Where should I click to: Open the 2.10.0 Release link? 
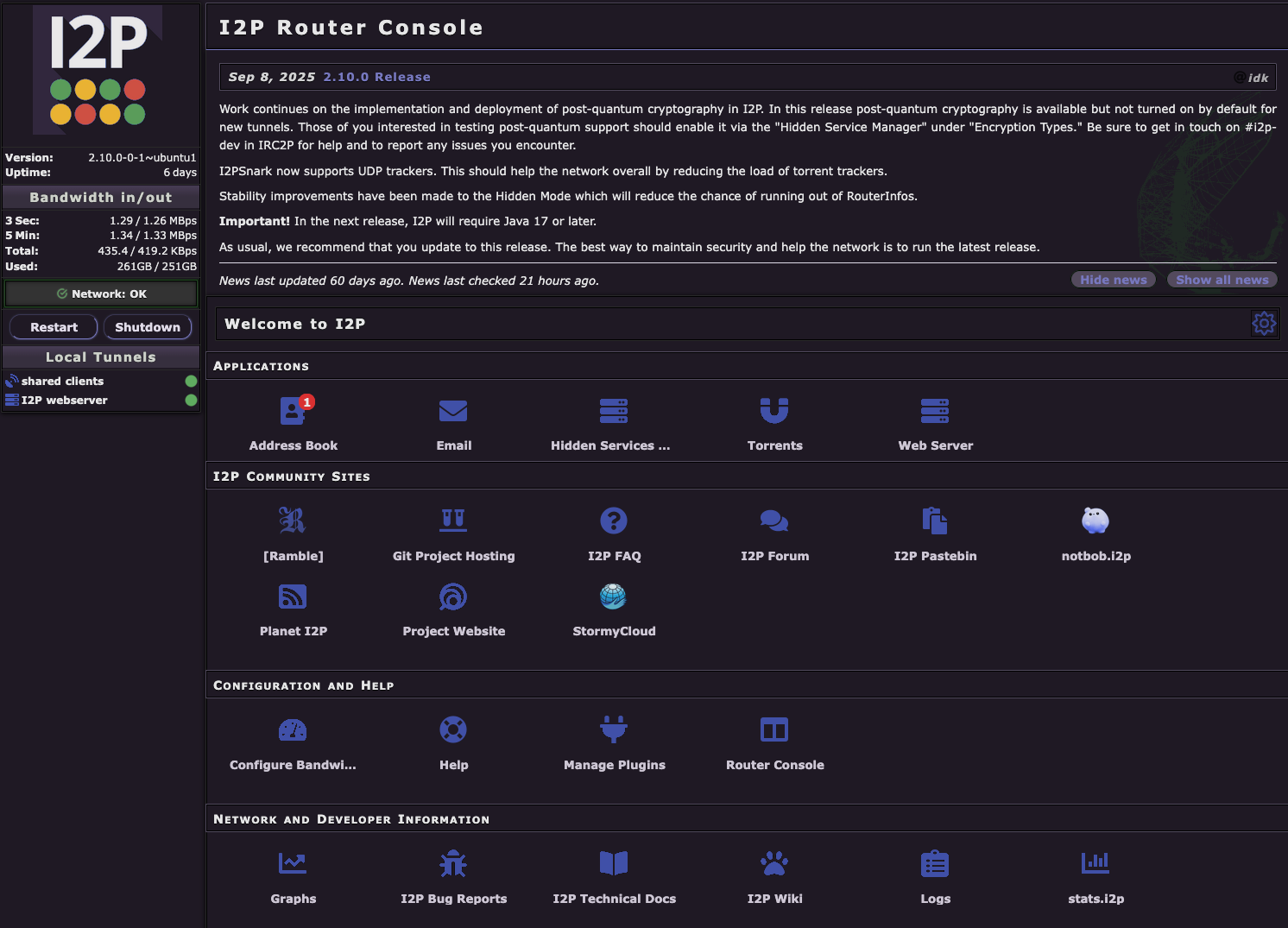(376, 76)
